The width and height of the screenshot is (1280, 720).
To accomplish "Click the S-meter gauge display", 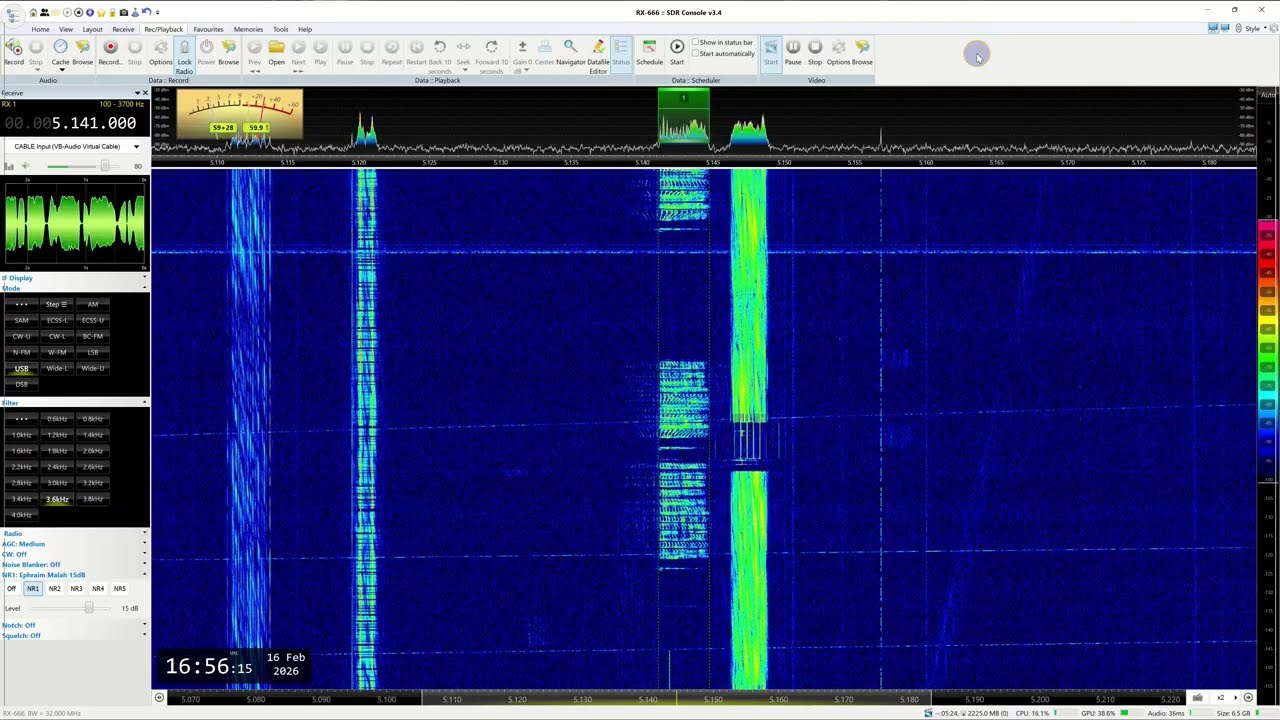I will point(239,113).
